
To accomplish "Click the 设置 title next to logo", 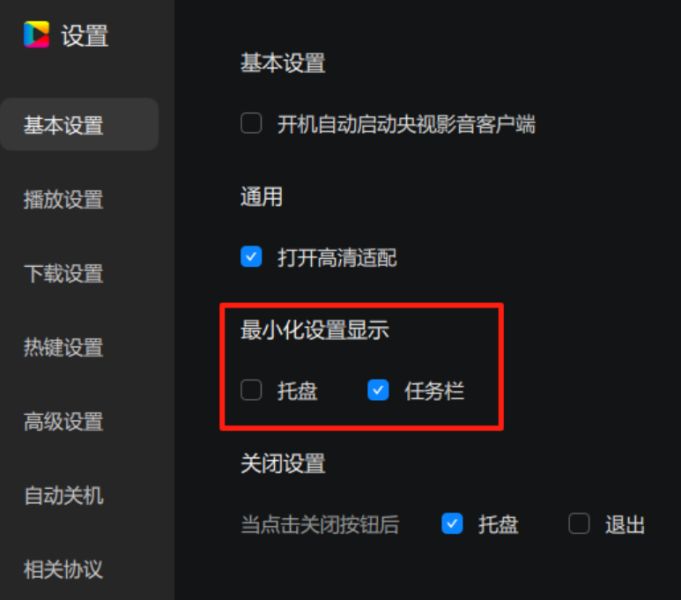I will (x=85, y=35).
